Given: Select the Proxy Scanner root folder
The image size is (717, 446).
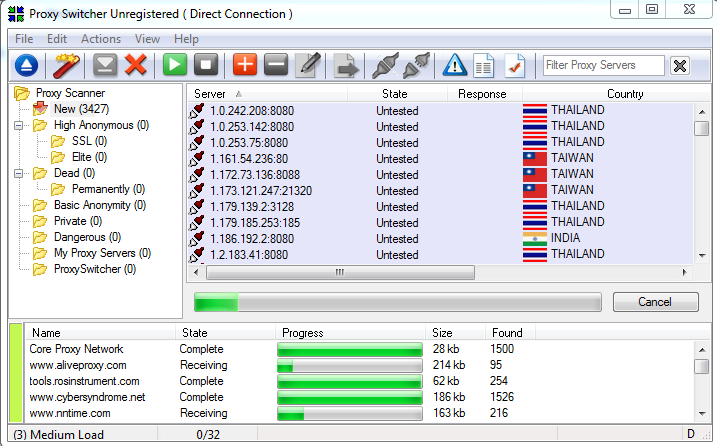Looking at the screenshot, I should pyautogui.click(x=70, y=93).
